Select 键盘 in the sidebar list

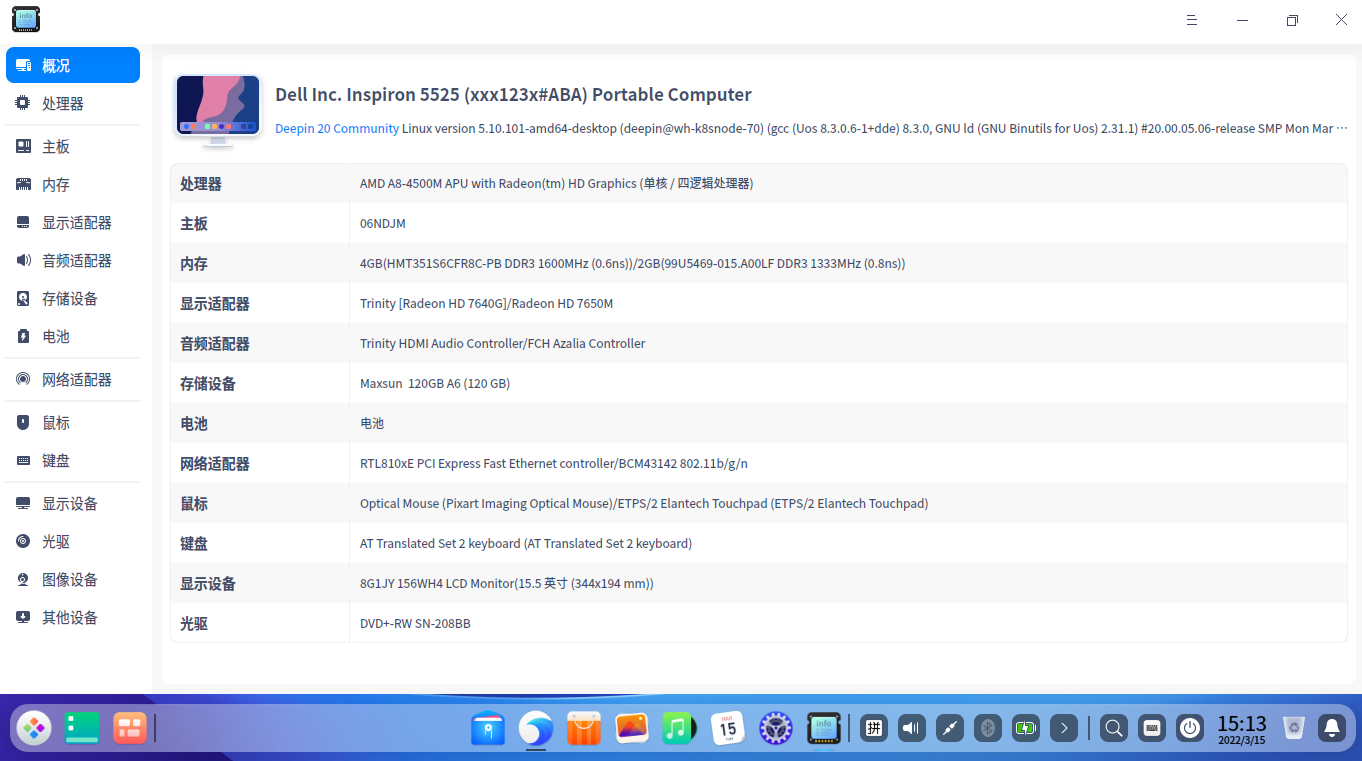coord(73,461)
